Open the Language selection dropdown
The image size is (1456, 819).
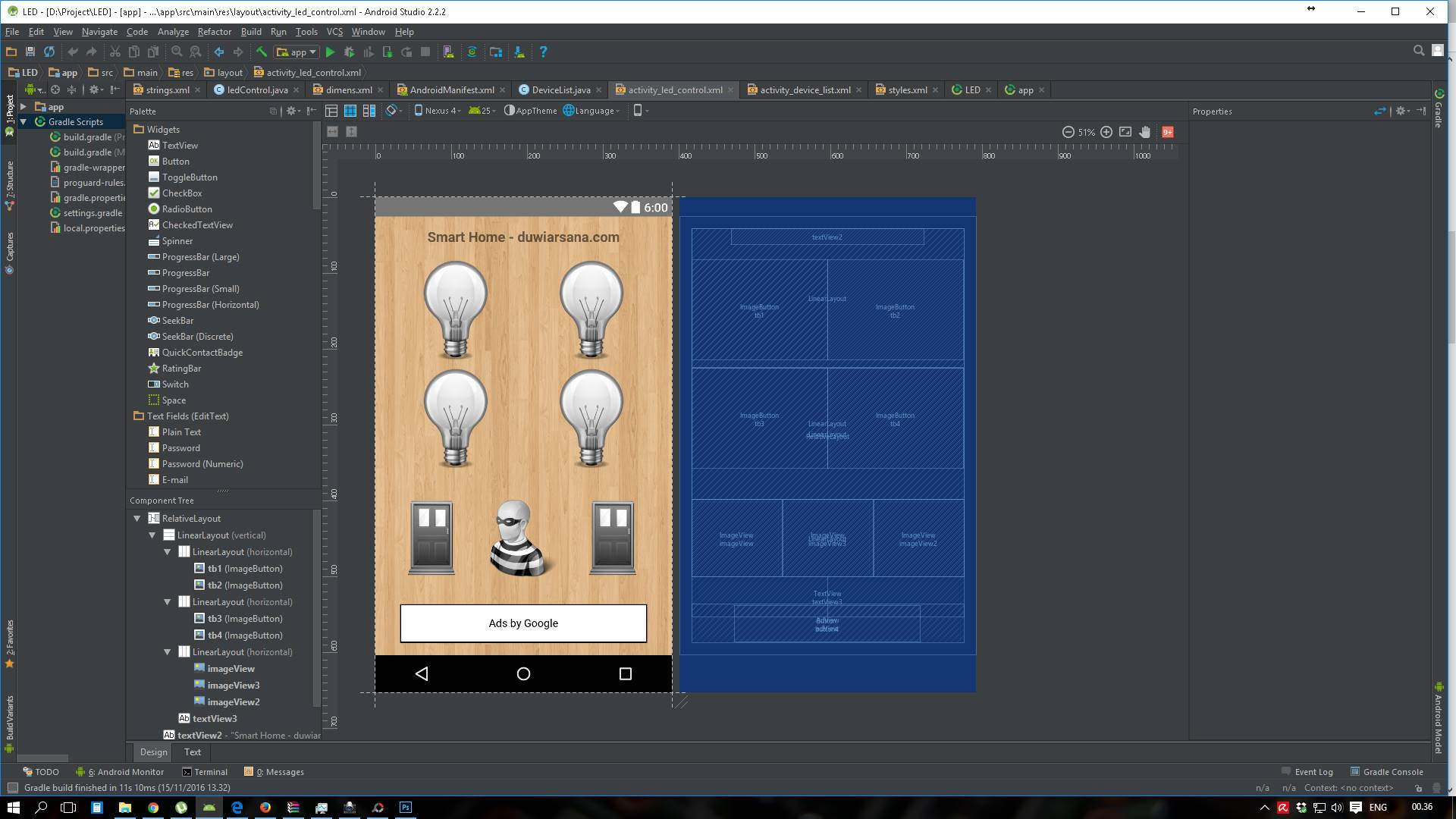[592, 111]
